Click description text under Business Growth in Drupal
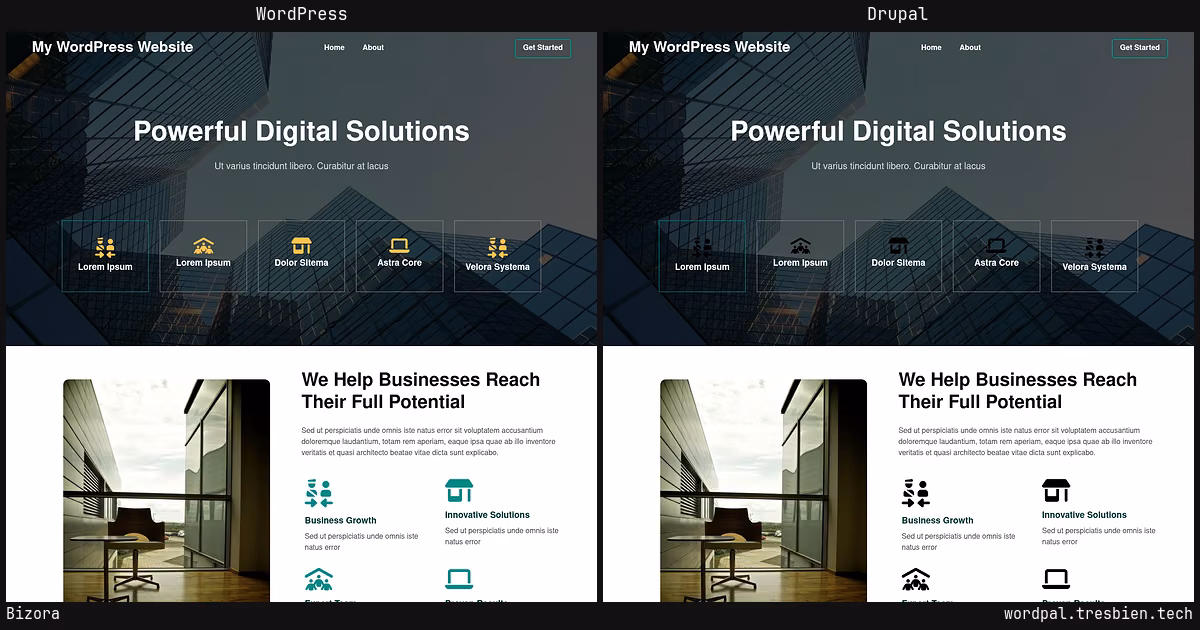The image size is (1200, 630). tap(958, 542)
